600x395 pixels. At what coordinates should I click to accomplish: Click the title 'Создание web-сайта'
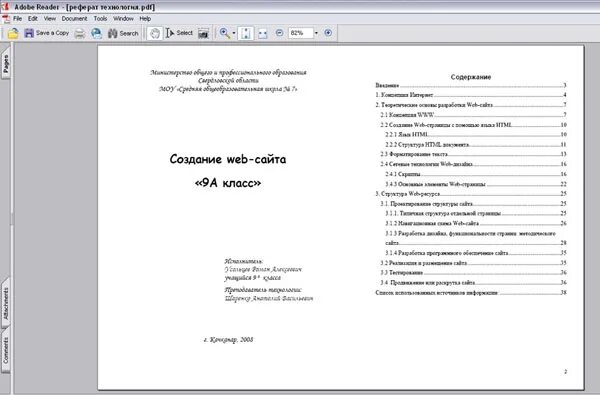pyautogui.click(x=228, y=159)
